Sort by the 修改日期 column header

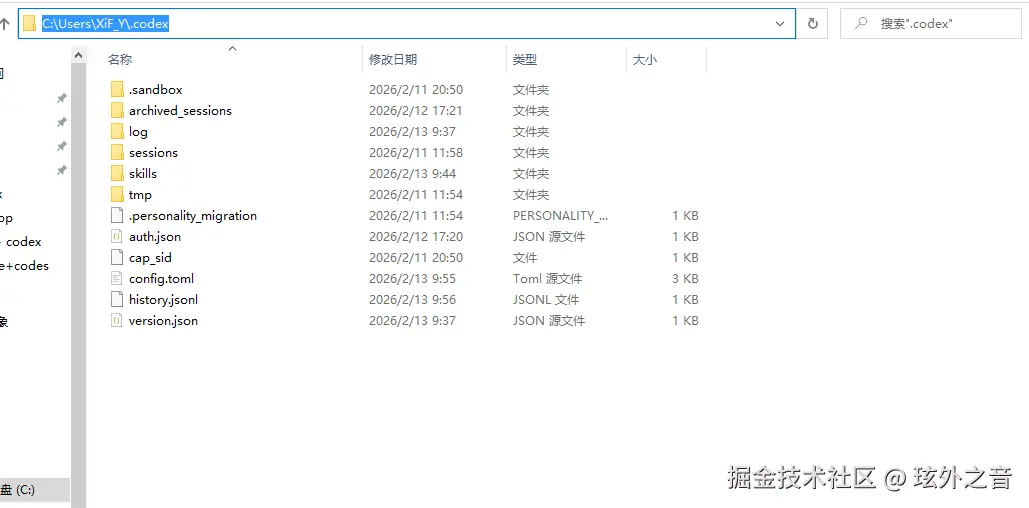[393, 60]
